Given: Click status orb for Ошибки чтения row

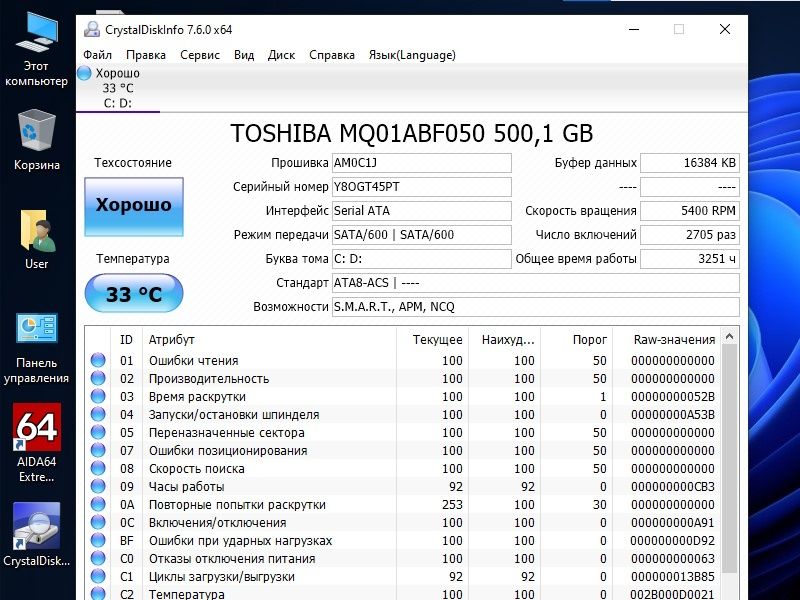Looking at the screenshot, I should pyautogui.click(x=98, y=360).
